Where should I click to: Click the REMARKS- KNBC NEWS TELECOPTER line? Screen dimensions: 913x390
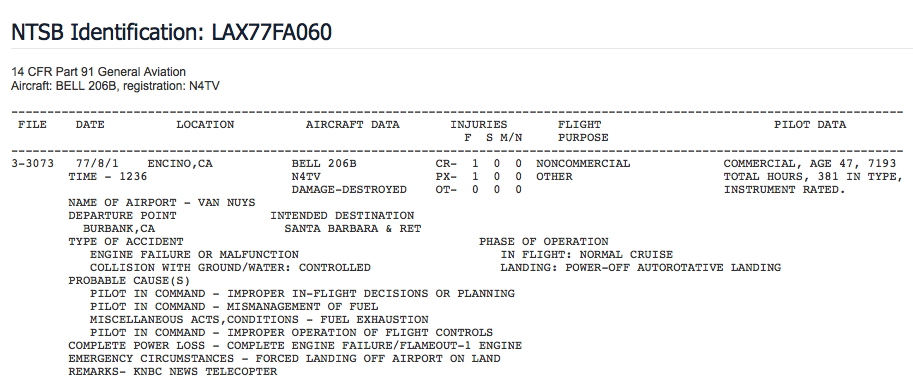tap(172, 371)
